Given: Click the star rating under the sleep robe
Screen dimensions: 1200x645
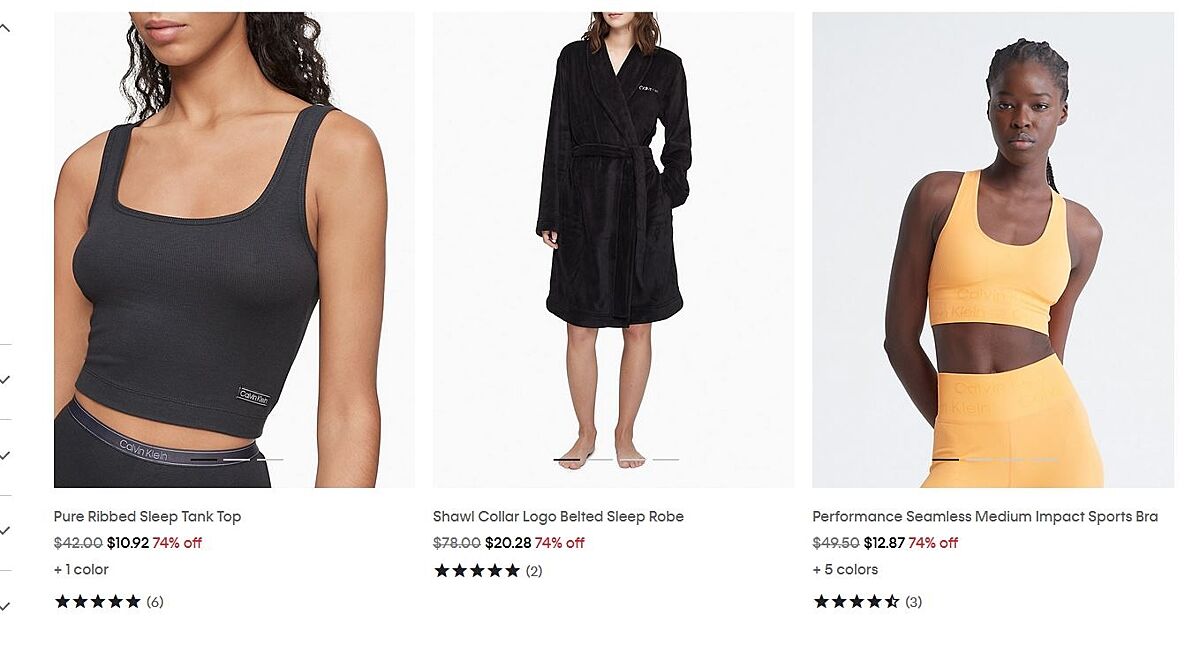Looking at the screenshot, I should point(477,571).
